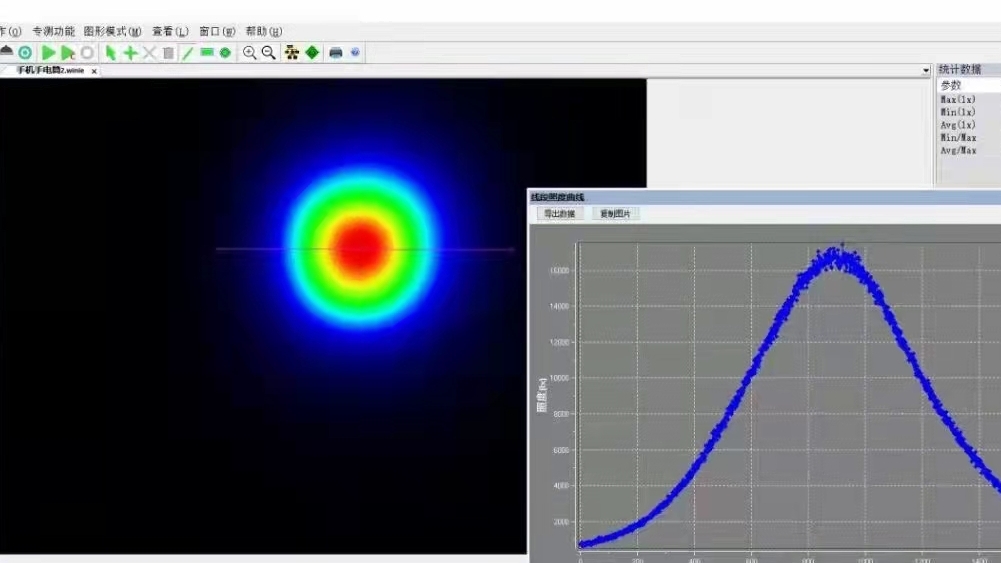Click the zoom in magnifier icon
Viewport: 1001px width, 563px height.
point(250,53)
